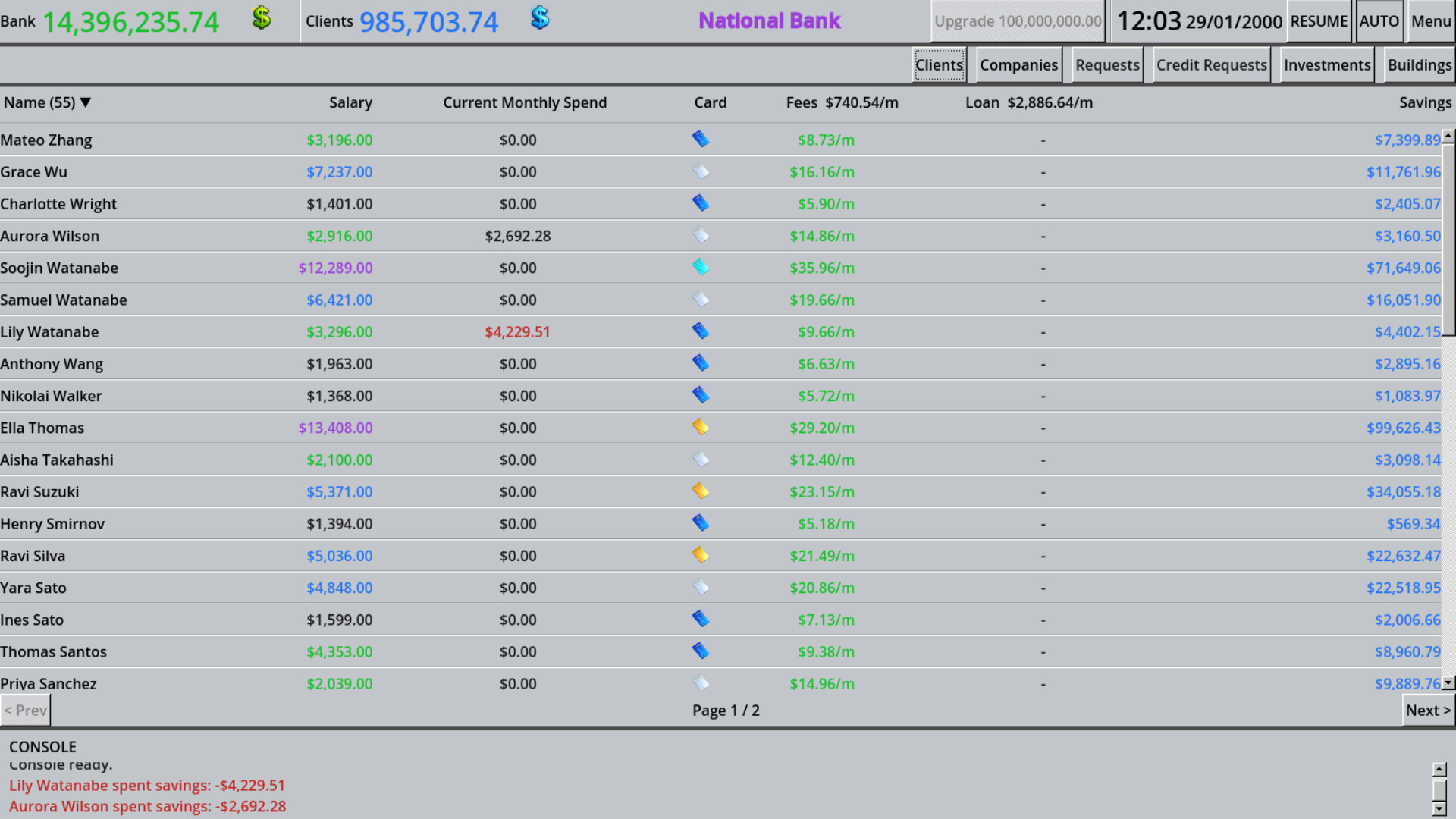1456x819 pixels.
Task: Click Ella Thomas's gold card icon
Action: (x=701, y=426)
